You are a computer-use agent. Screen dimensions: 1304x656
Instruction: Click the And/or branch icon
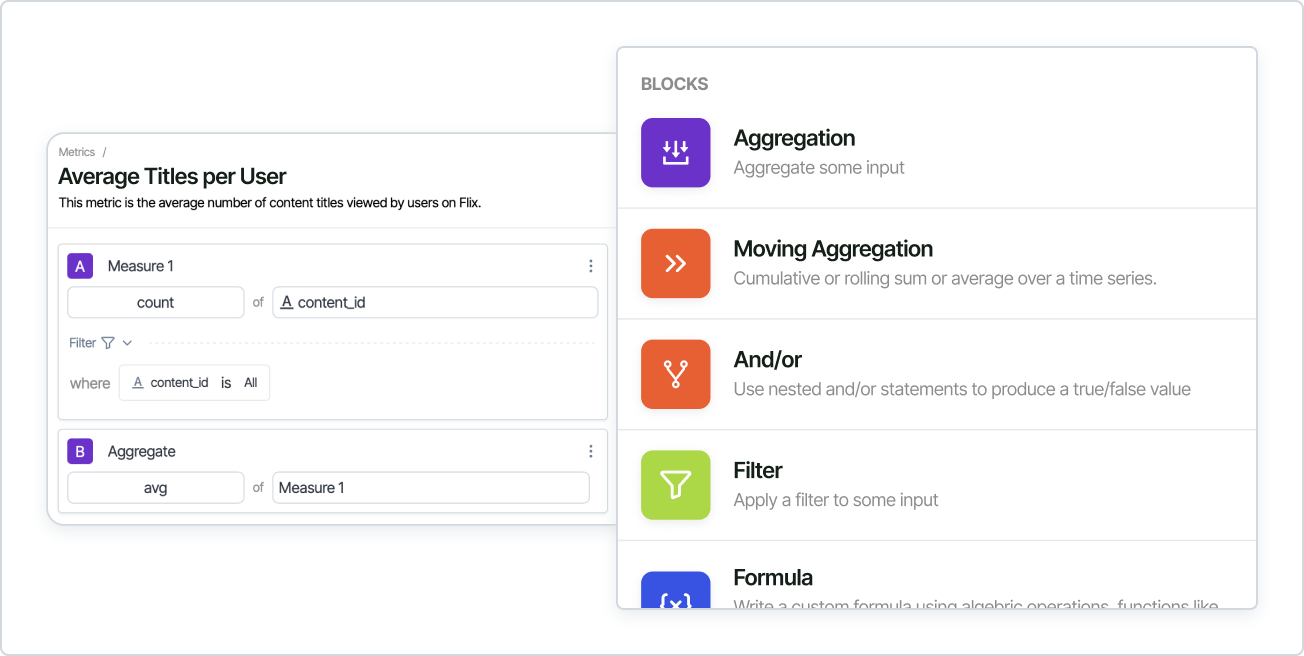(675, 374)
